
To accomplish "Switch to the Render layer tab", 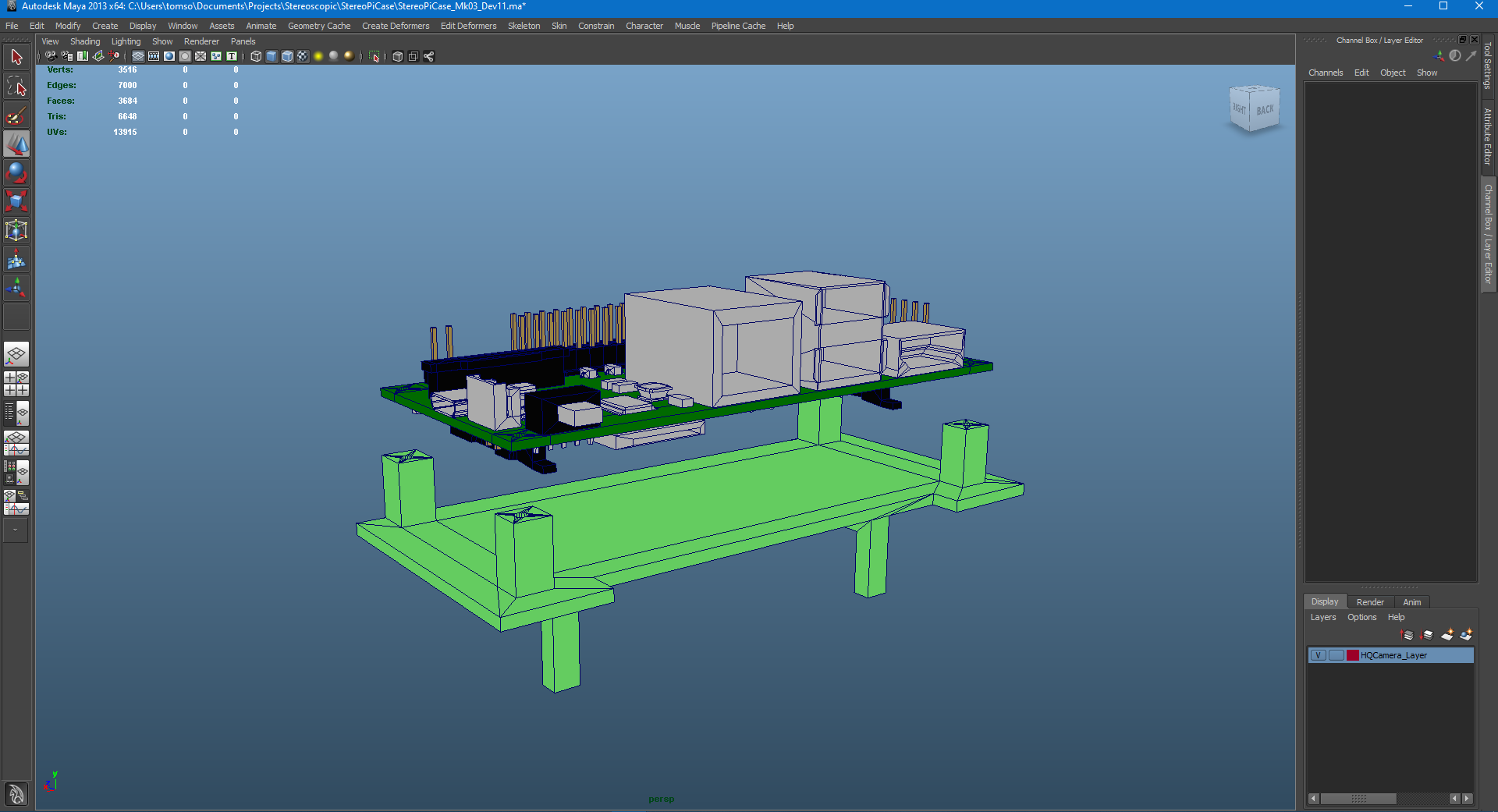I will point(1369,602).
